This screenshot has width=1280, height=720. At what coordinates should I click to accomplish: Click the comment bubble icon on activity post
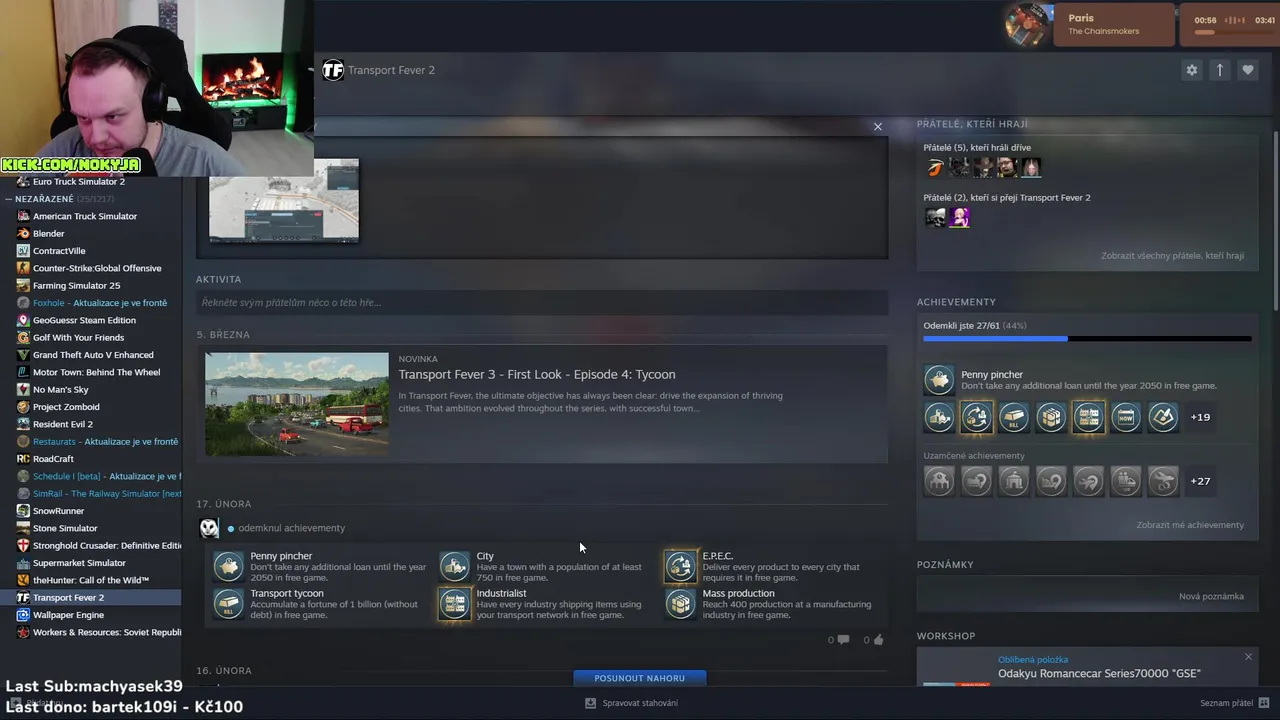click(x=843, y=640)
